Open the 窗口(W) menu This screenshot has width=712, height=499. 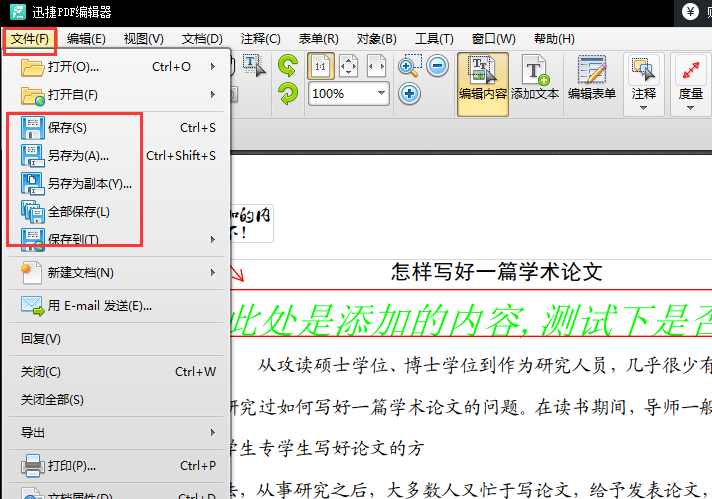pos(494,39)
